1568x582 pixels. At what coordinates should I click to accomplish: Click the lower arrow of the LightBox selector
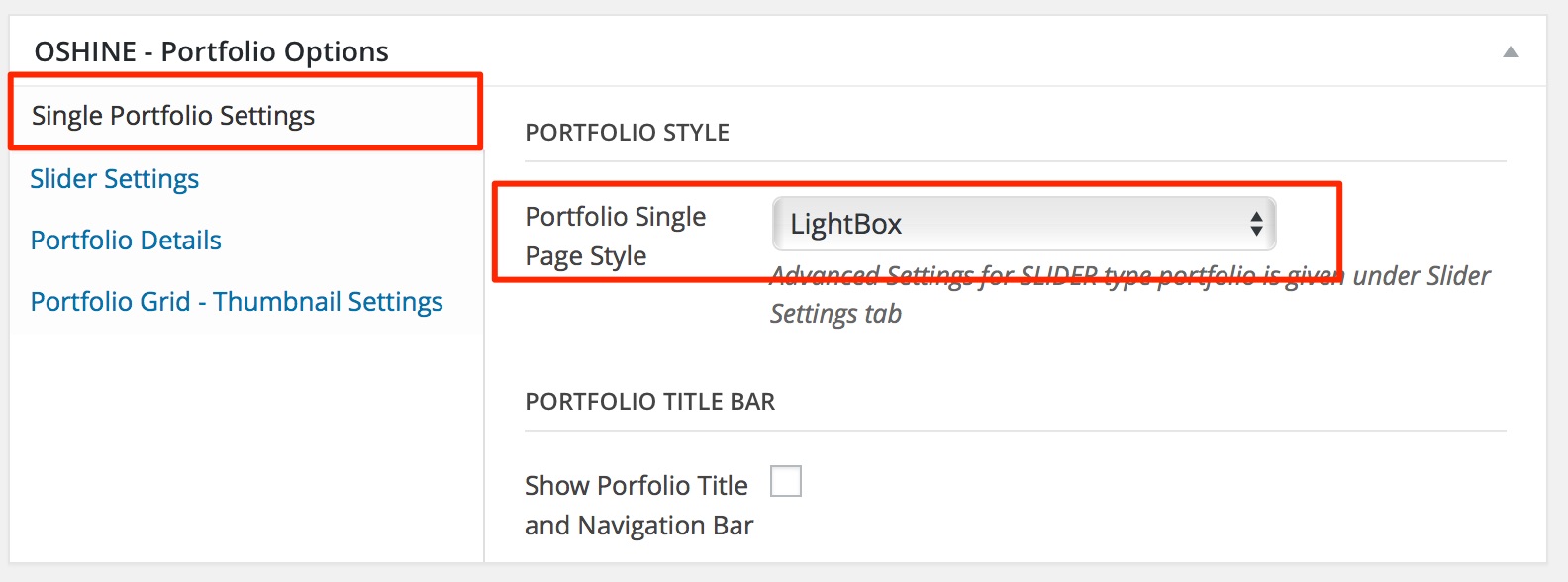1256,232
